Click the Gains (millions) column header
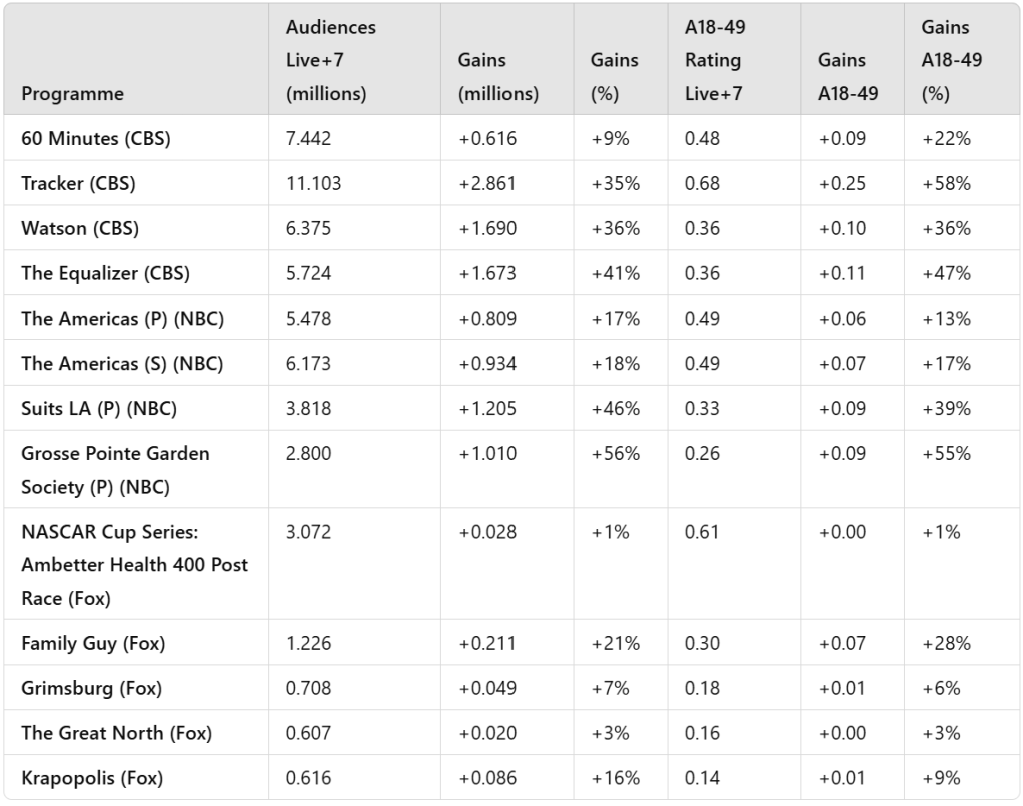 click(498, 77)
